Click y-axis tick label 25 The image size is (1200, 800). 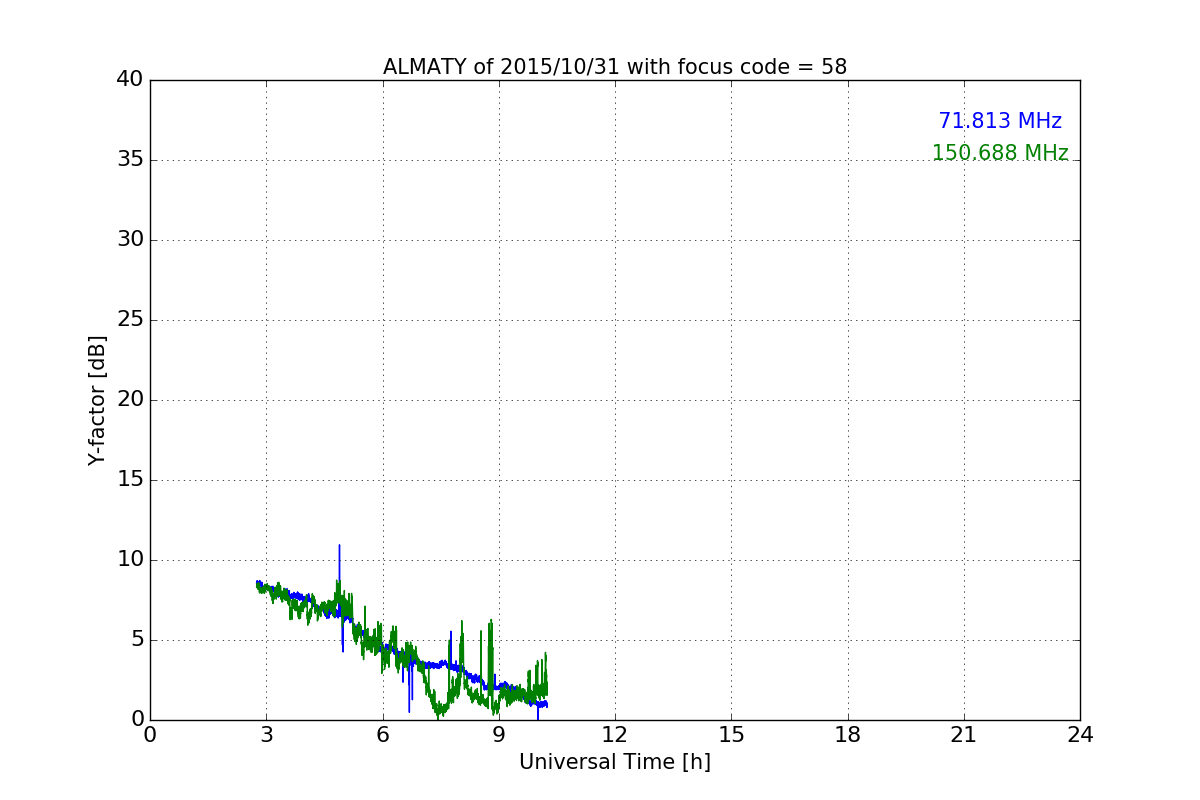pos(130,320)
